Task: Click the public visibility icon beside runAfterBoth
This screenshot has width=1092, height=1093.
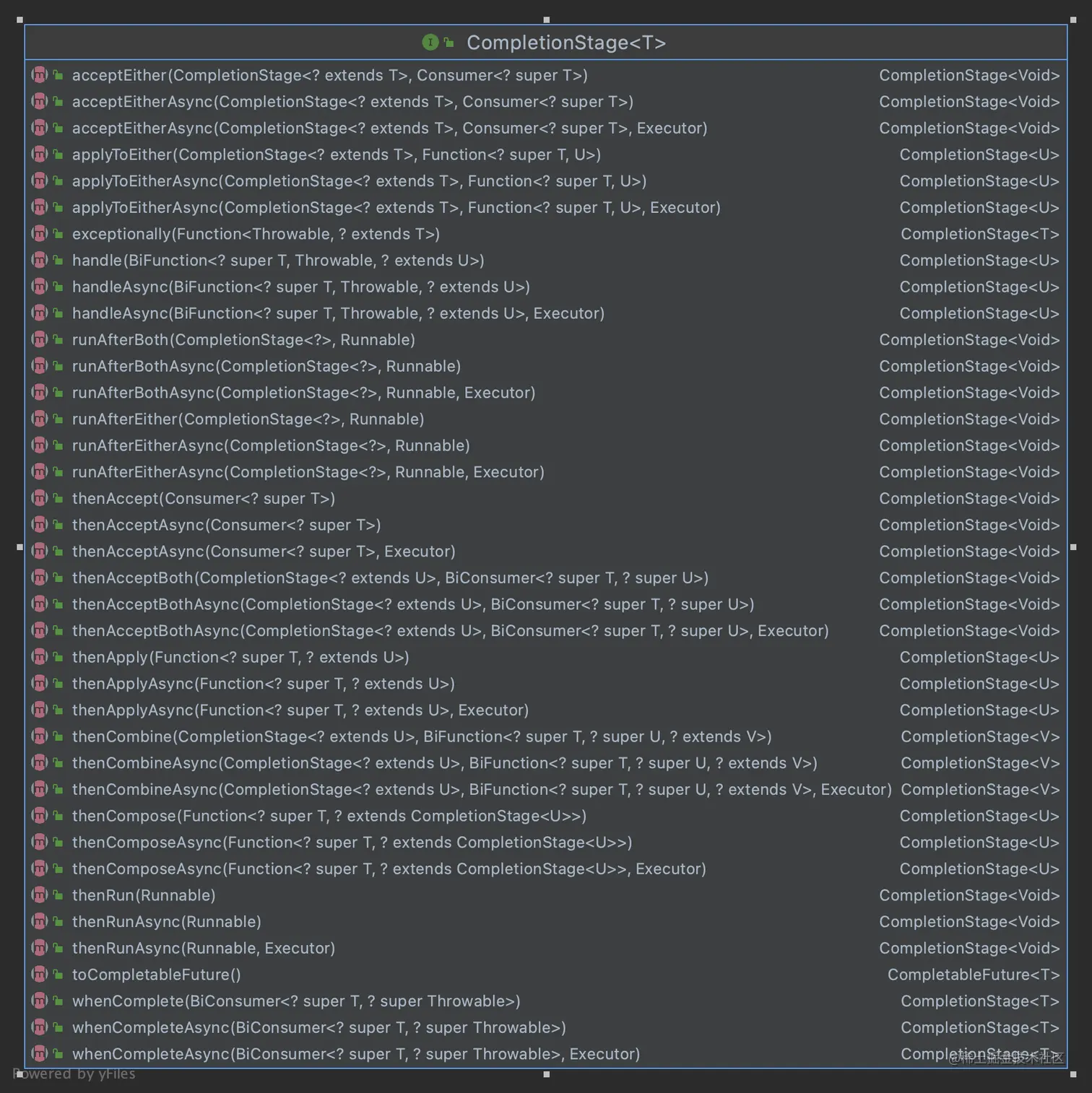Action: 58,340
